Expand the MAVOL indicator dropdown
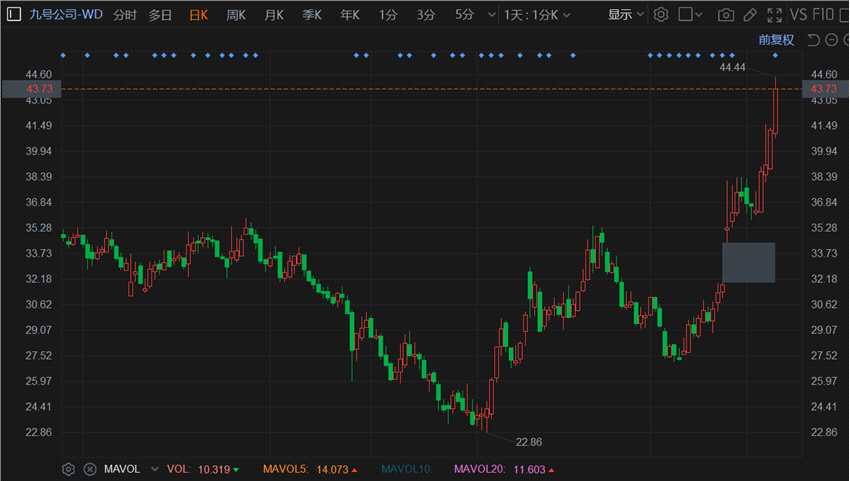This screenshot has width=850, height=481. click(x=154, y=469)
